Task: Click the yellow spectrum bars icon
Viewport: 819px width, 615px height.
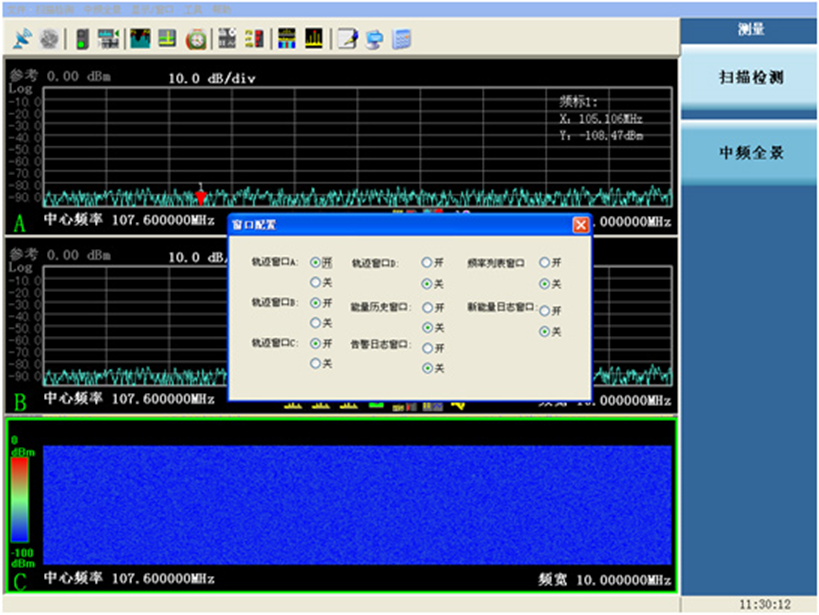Action: (314, 39)
